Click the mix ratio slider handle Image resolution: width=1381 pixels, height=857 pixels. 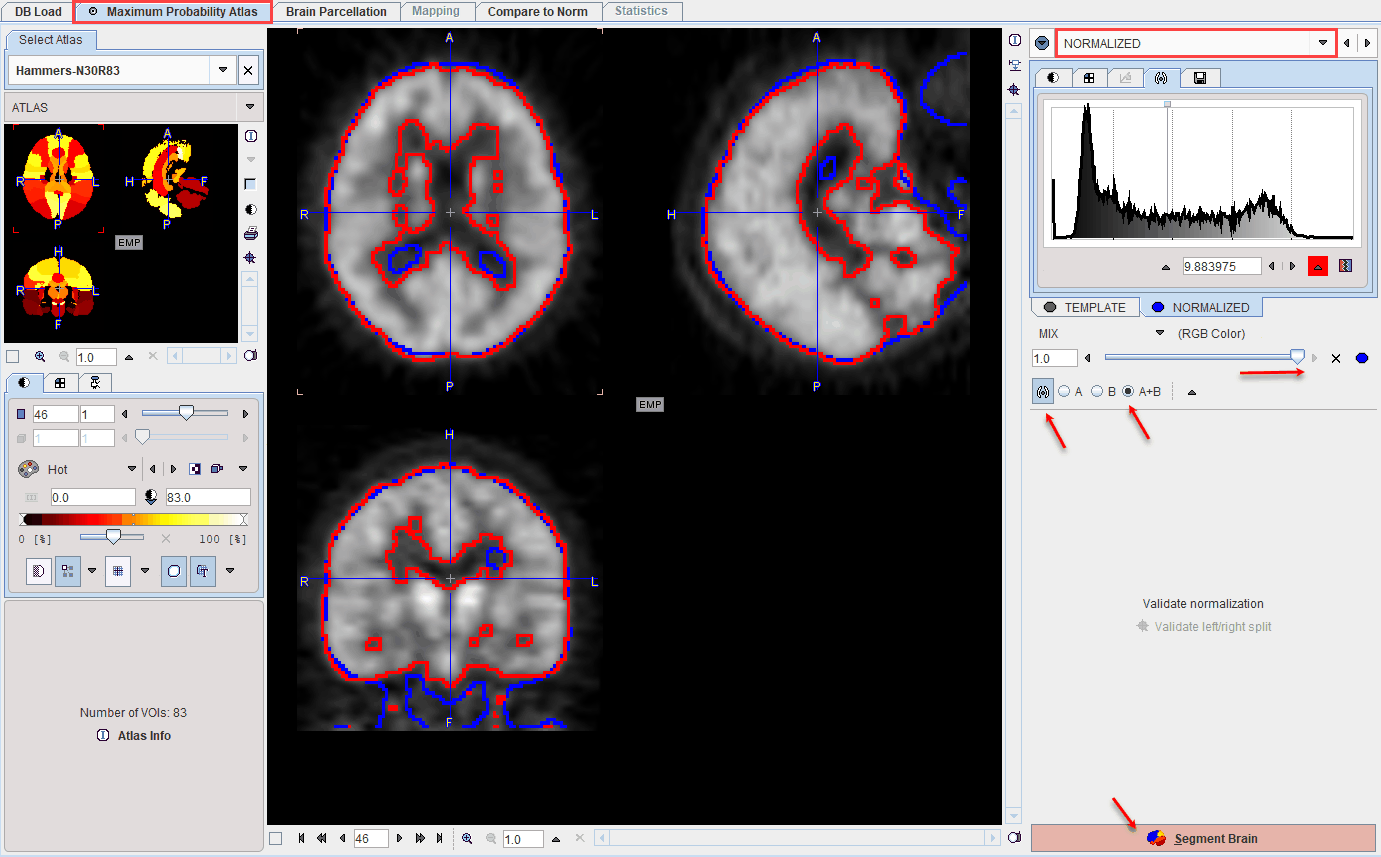point(1297,356)
